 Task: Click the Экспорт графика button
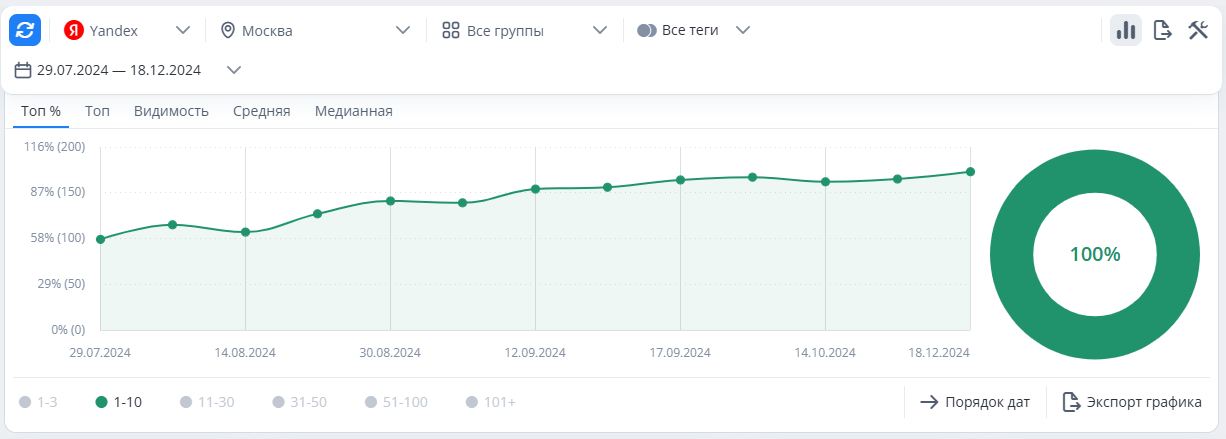coord(1132,402)
